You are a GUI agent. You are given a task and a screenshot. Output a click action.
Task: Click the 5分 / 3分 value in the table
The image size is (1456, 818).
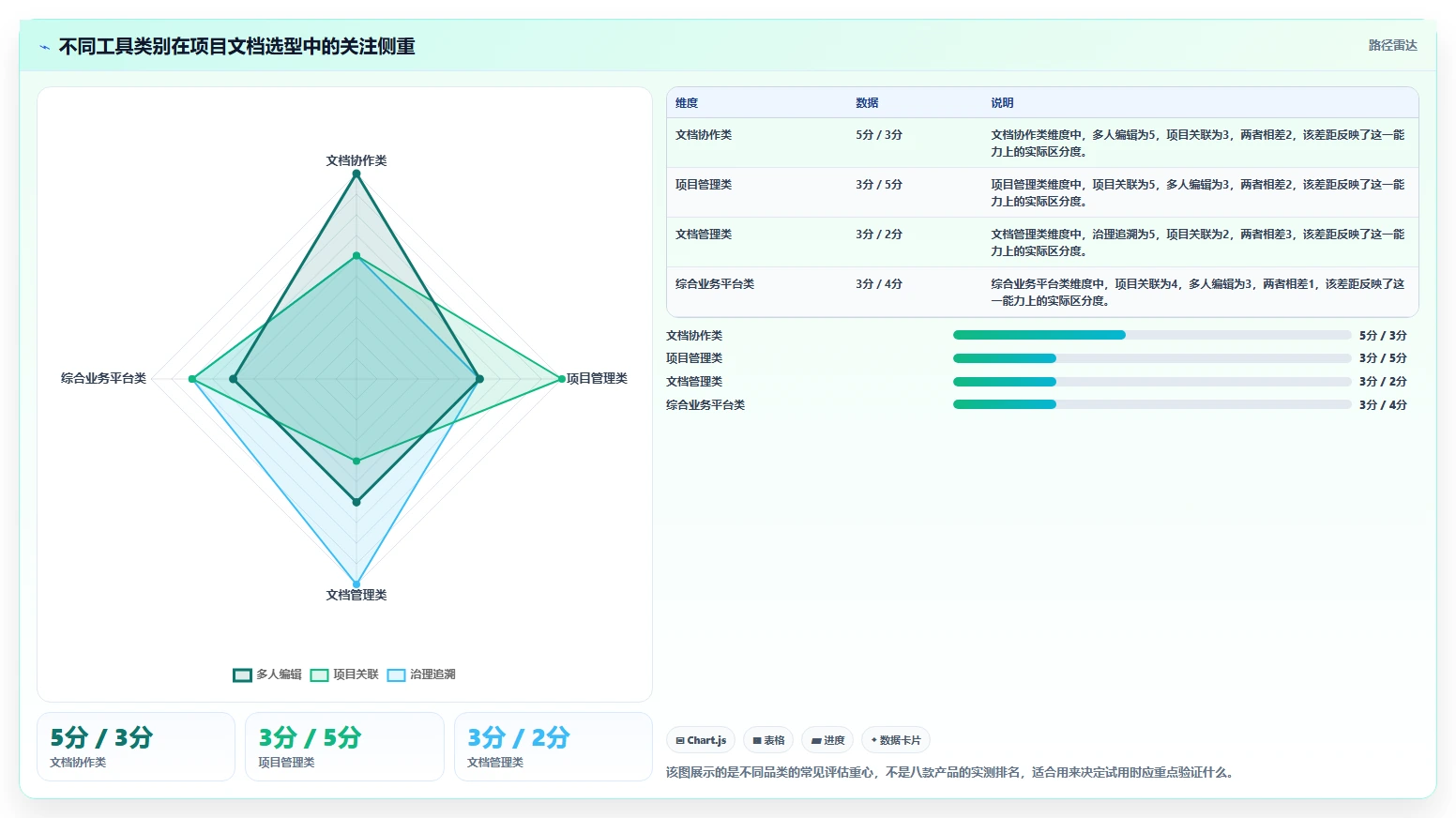pyautogui.click(x=879, y=135)
